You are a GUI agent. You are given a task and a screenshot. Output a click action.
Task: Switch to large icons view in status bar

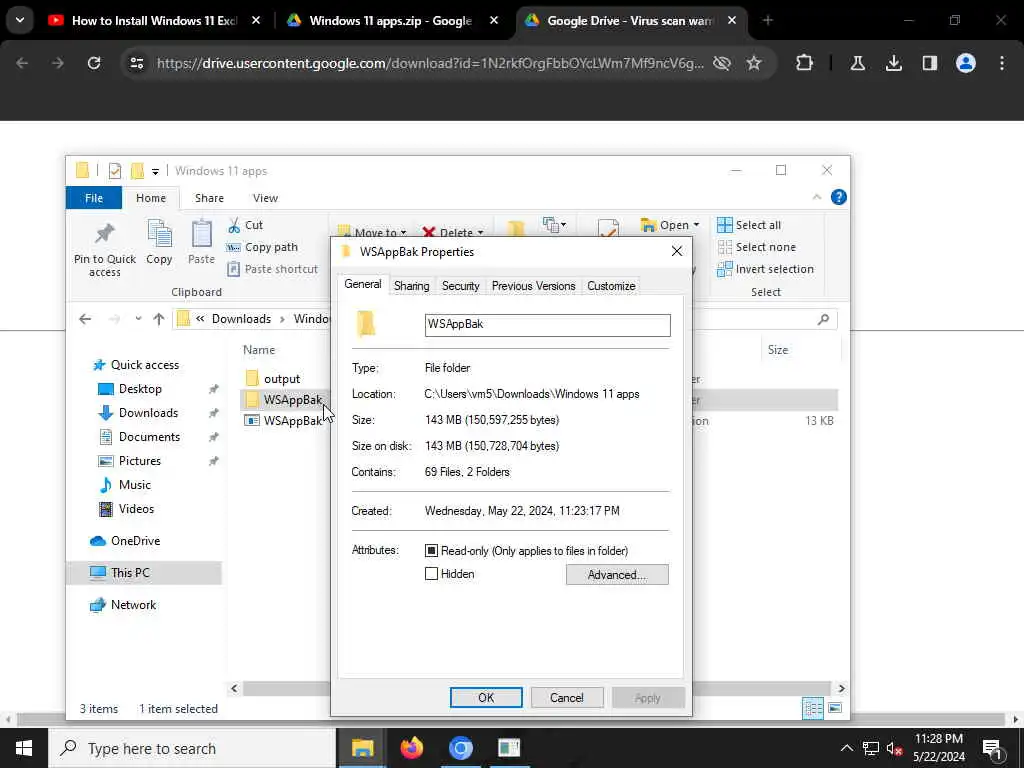835,709
